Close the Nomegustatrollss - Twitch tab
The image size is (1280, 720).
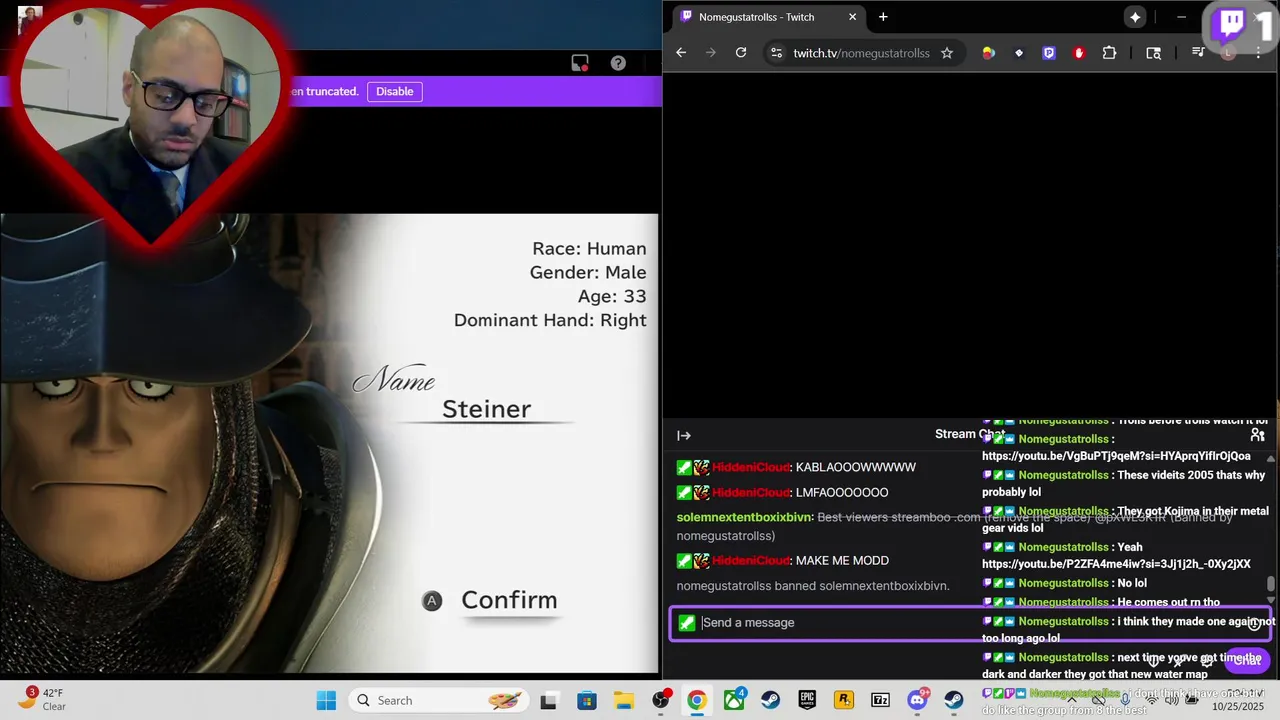click(853, 17)
